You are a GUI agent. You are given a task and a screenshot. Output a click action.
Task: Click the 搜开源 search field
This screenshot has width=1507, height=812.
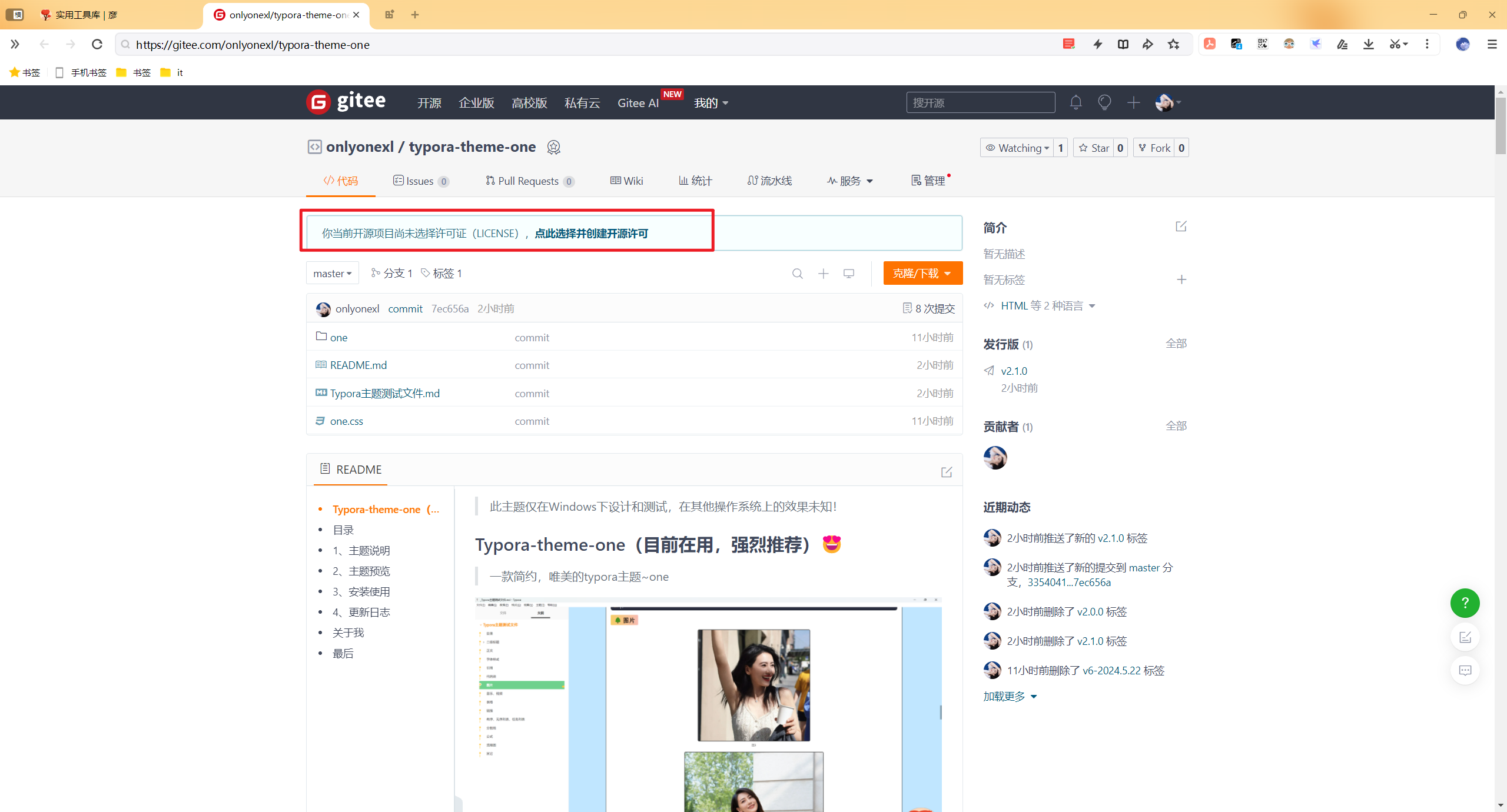[x=980, y=102]
